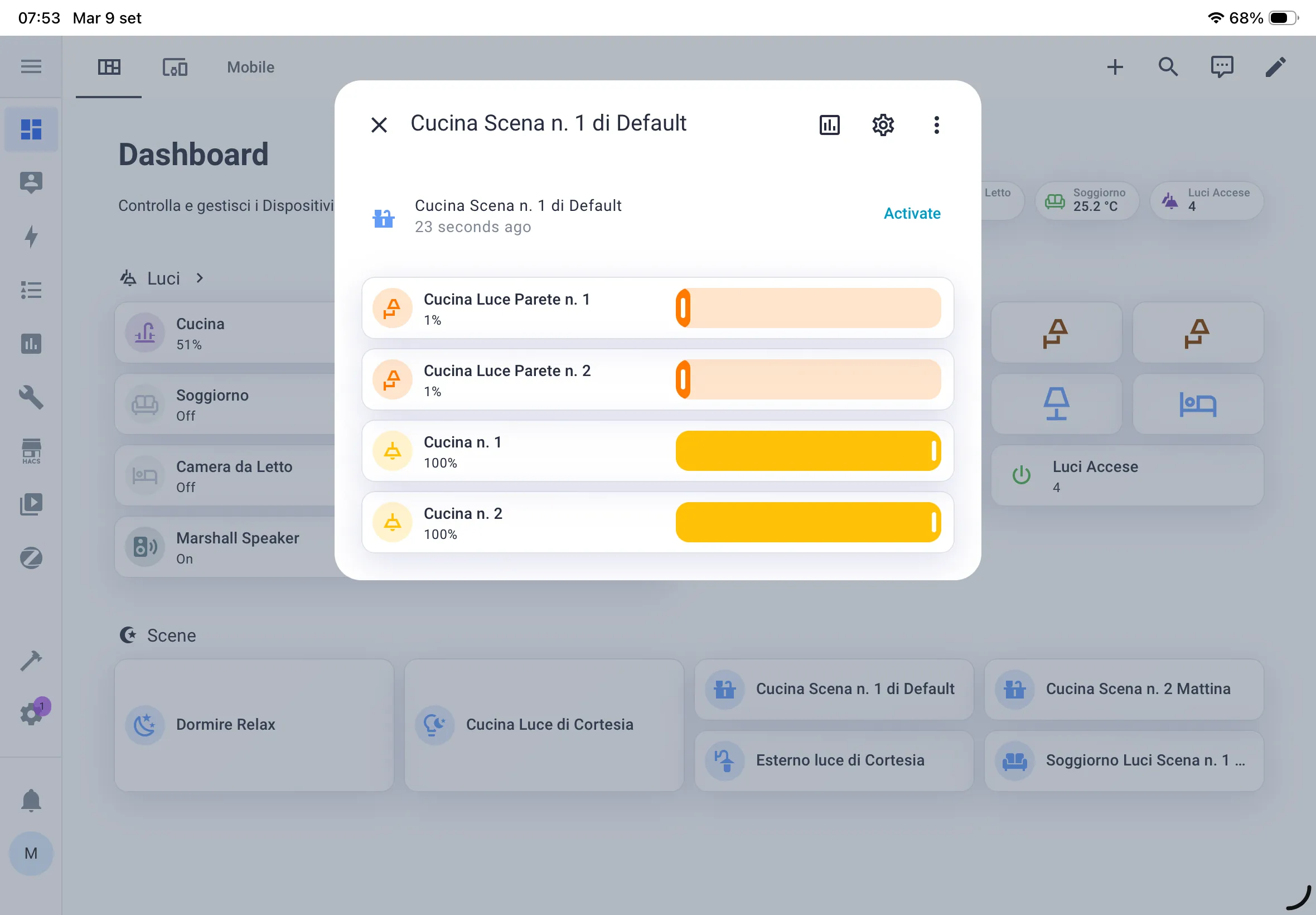Click the user avatar M

pyautogui.click(x=31, y=854)
